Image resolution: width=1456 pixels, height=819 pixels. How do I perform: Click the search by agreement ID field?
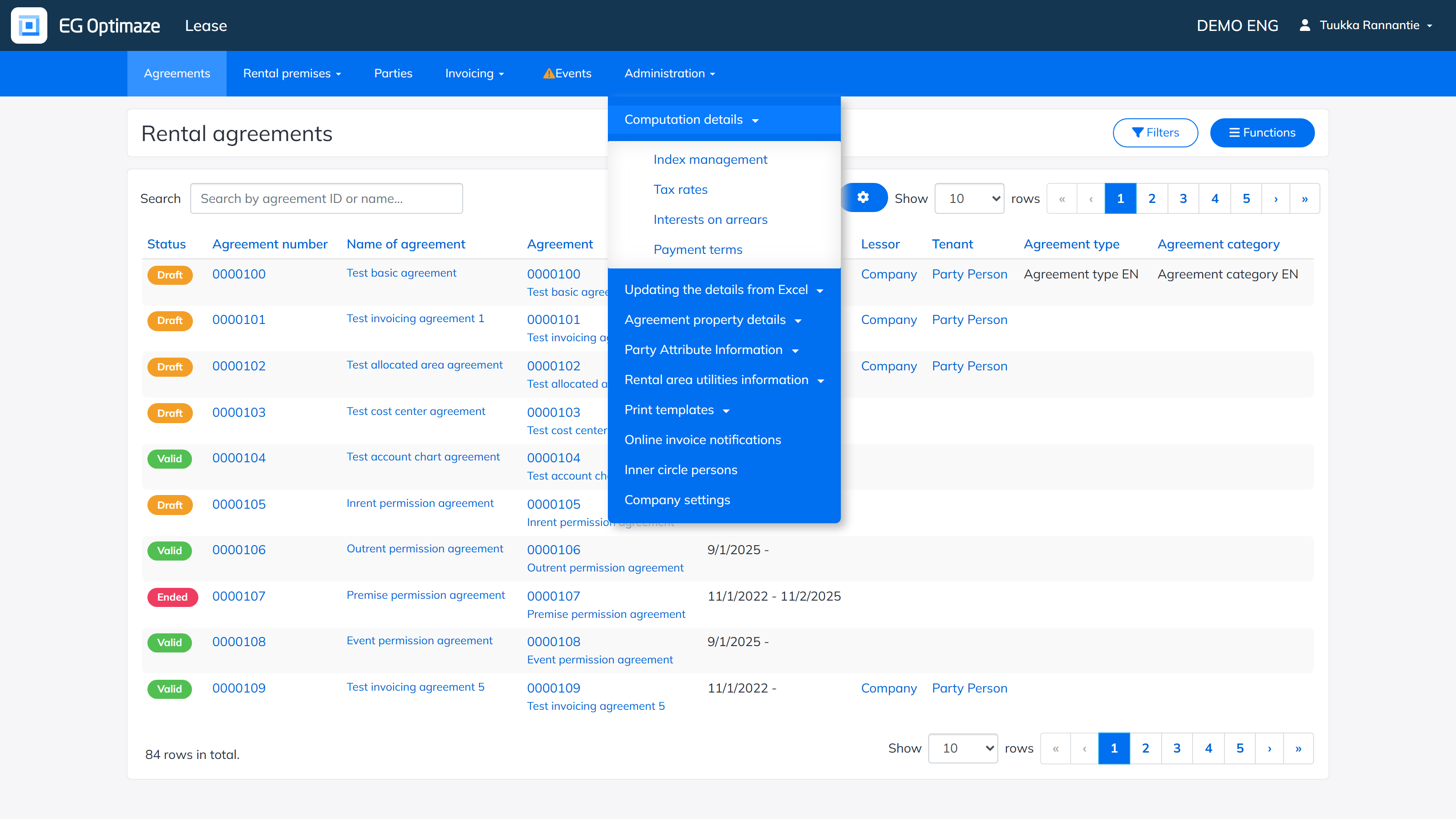click(x=326, y=198)
